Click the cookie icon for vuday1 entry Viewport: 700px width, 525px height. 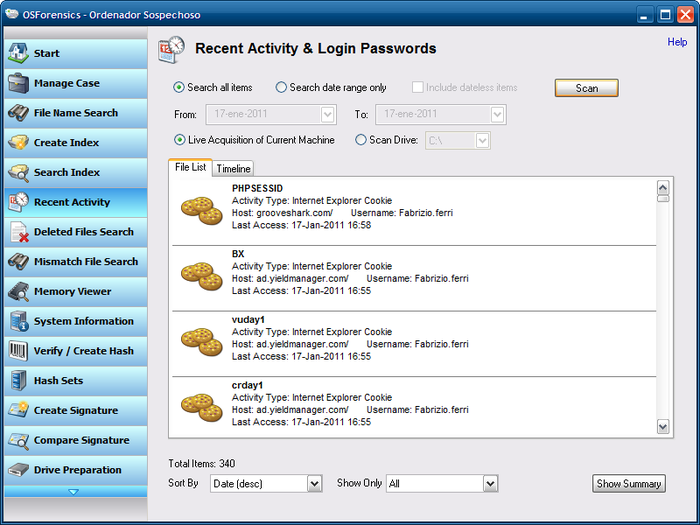(201, 342)
